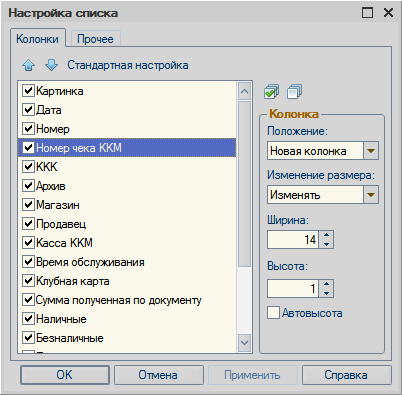Open the Положение dropdown list
The width and height of the screenshot is (402, 395).
(x=371, y=151)
